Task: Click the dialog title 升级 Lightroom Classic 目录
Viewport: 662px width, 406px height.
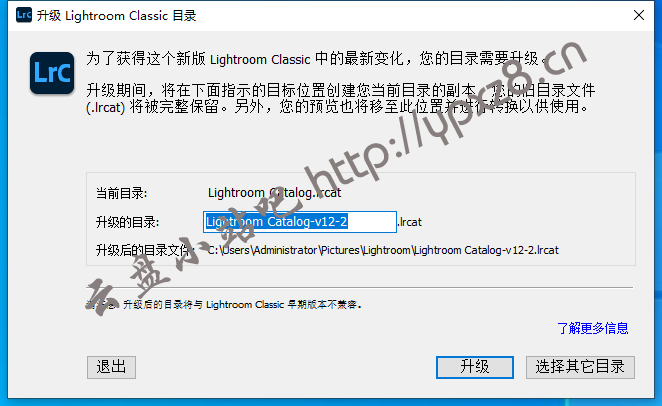Action: click(117, 16)
